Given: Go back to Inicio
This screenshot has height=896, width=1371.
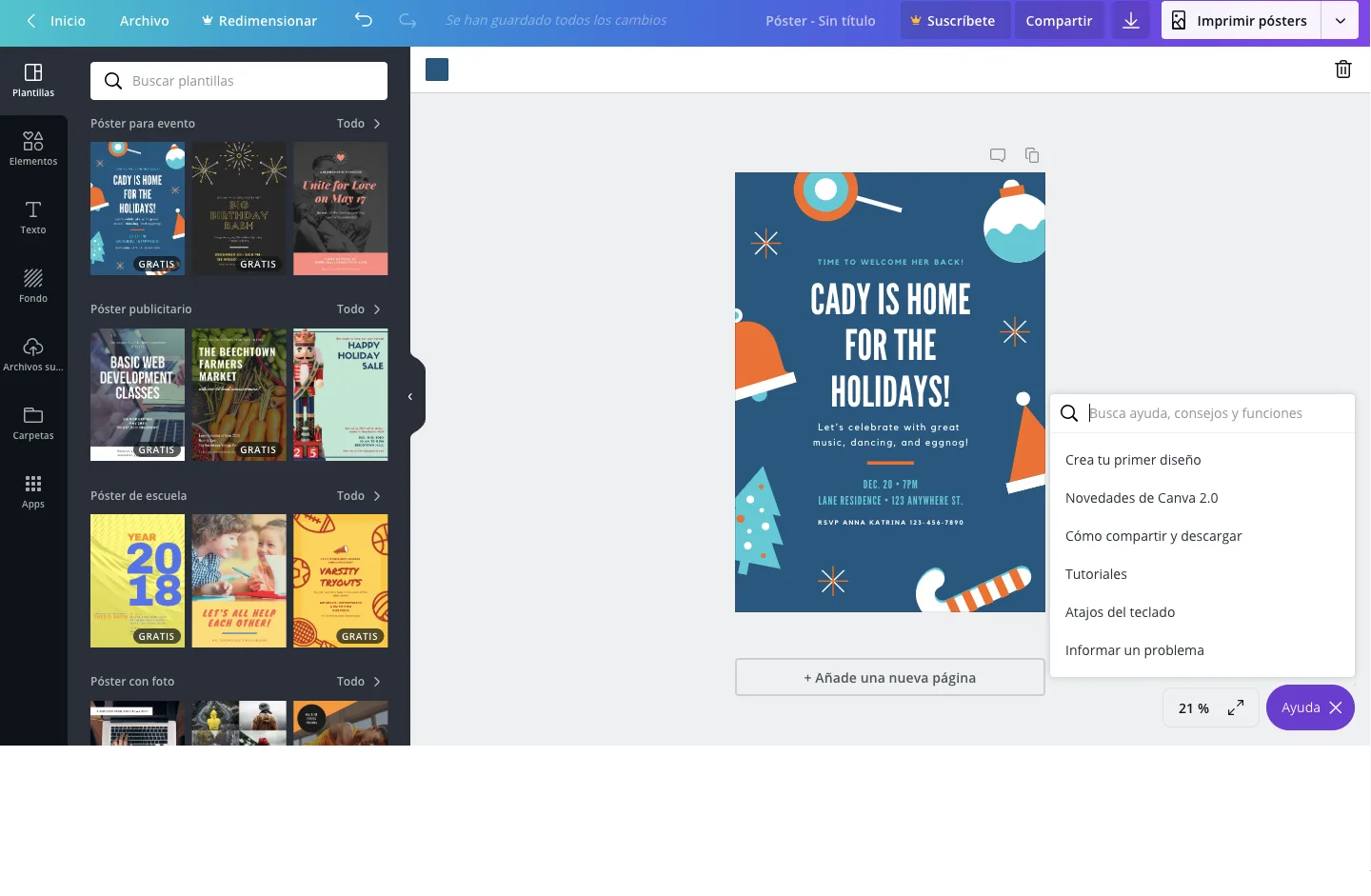Looking at the screenshot, I should (x=56, y=20).
